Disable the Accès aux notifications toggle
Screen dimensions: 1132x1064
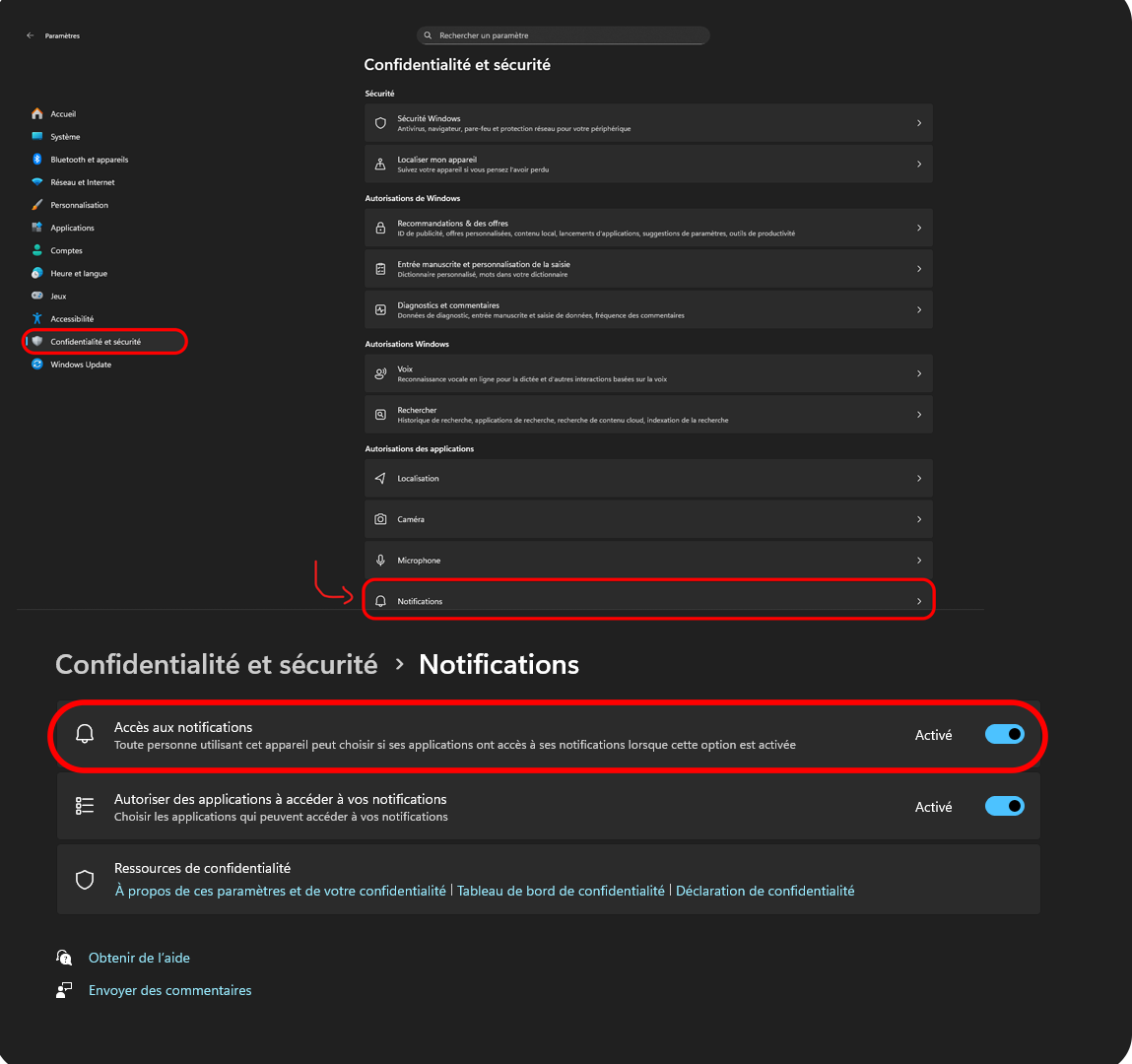coord(1004,734)
